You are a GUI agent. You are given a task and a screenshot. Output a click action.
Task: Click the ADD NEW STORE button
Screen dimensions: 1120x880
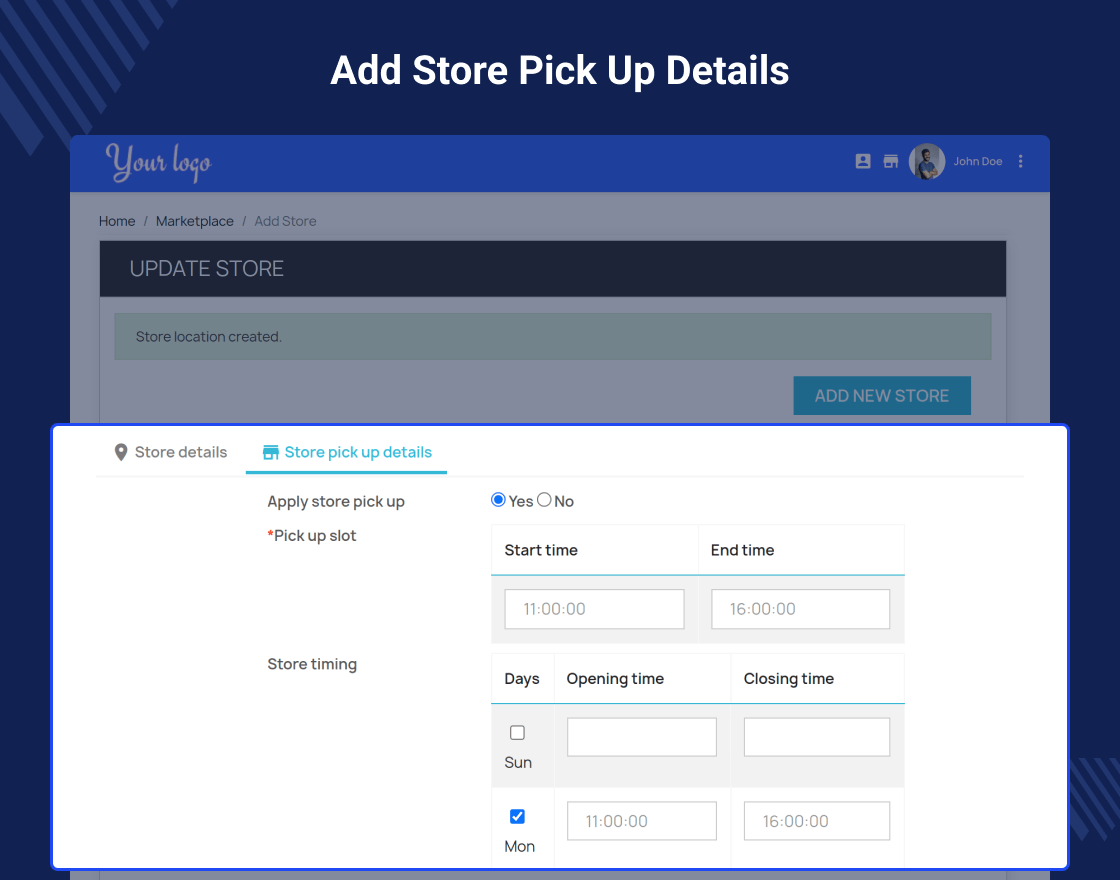pos(882,396)
